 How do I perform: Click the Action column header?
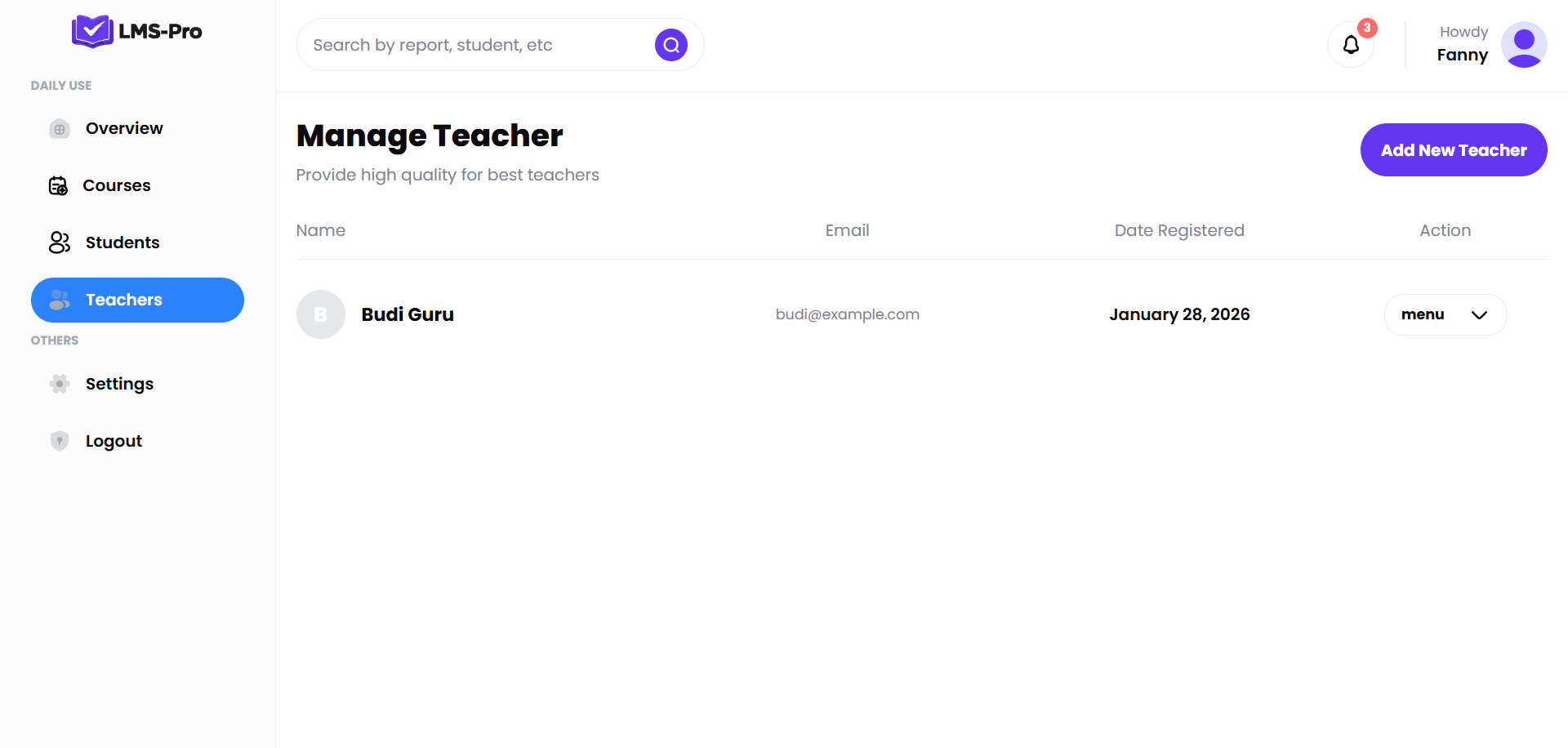click(x=1445, y=230)
